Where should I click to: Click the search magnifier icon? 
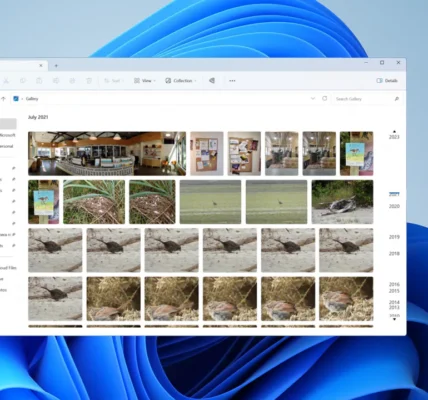(x=397, y=99)
